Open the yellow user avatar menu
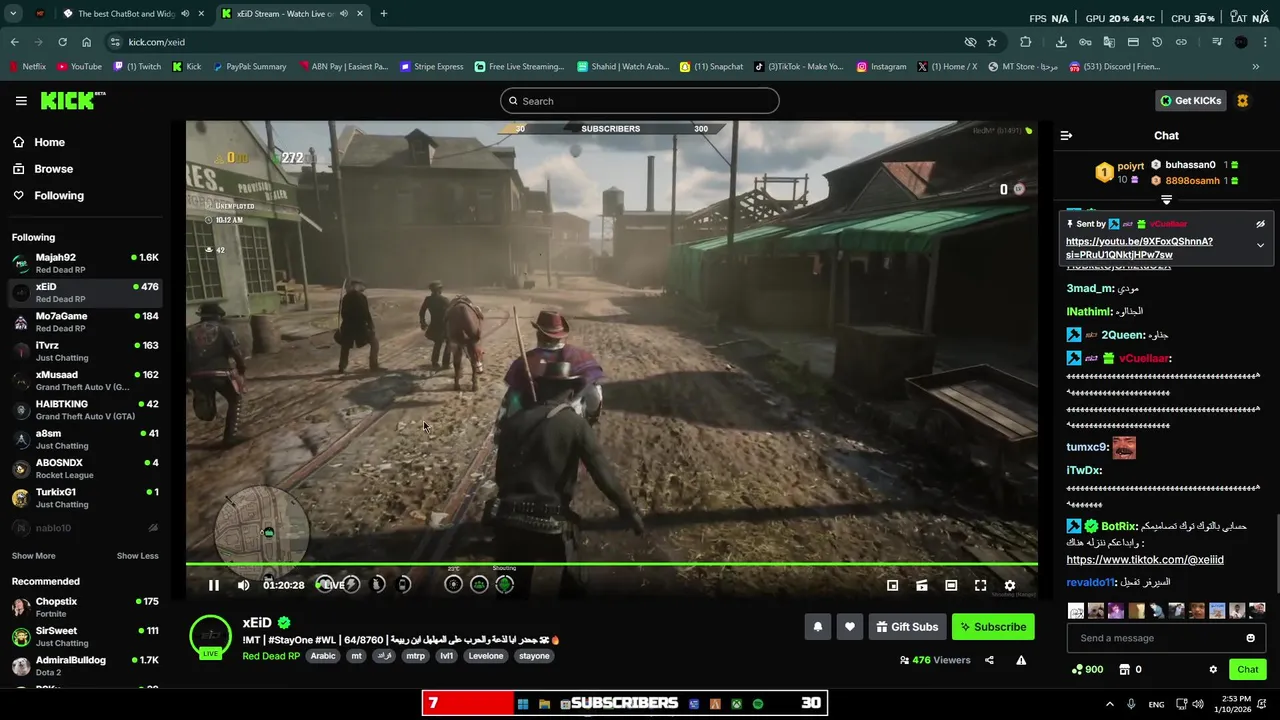The height and width of the screenshot is (720, 1280). (1243, 101)
